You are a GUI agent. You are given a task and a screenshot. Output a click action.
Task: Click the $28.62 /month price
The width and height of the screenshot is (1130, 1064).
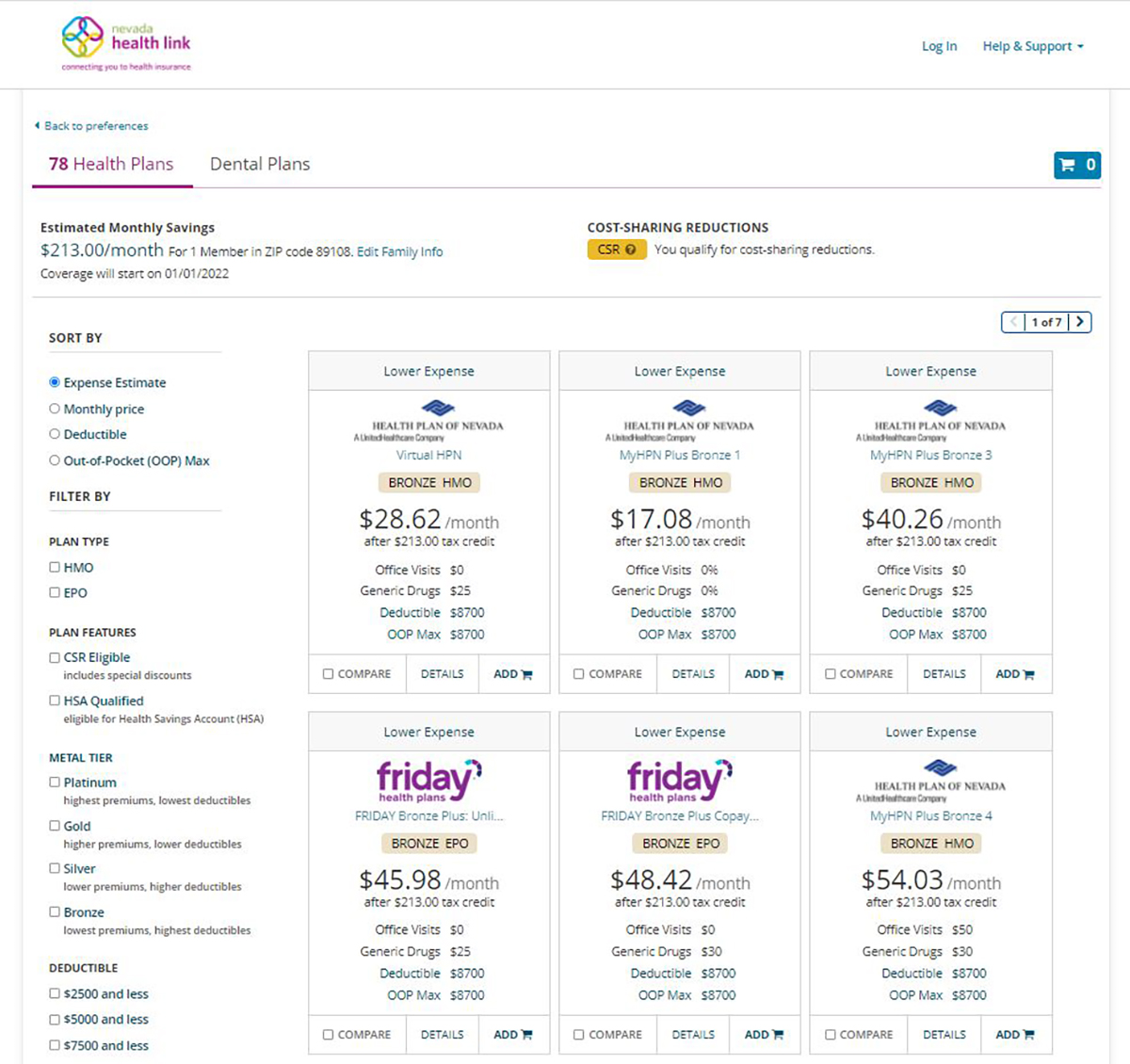[x=428, y=520]
